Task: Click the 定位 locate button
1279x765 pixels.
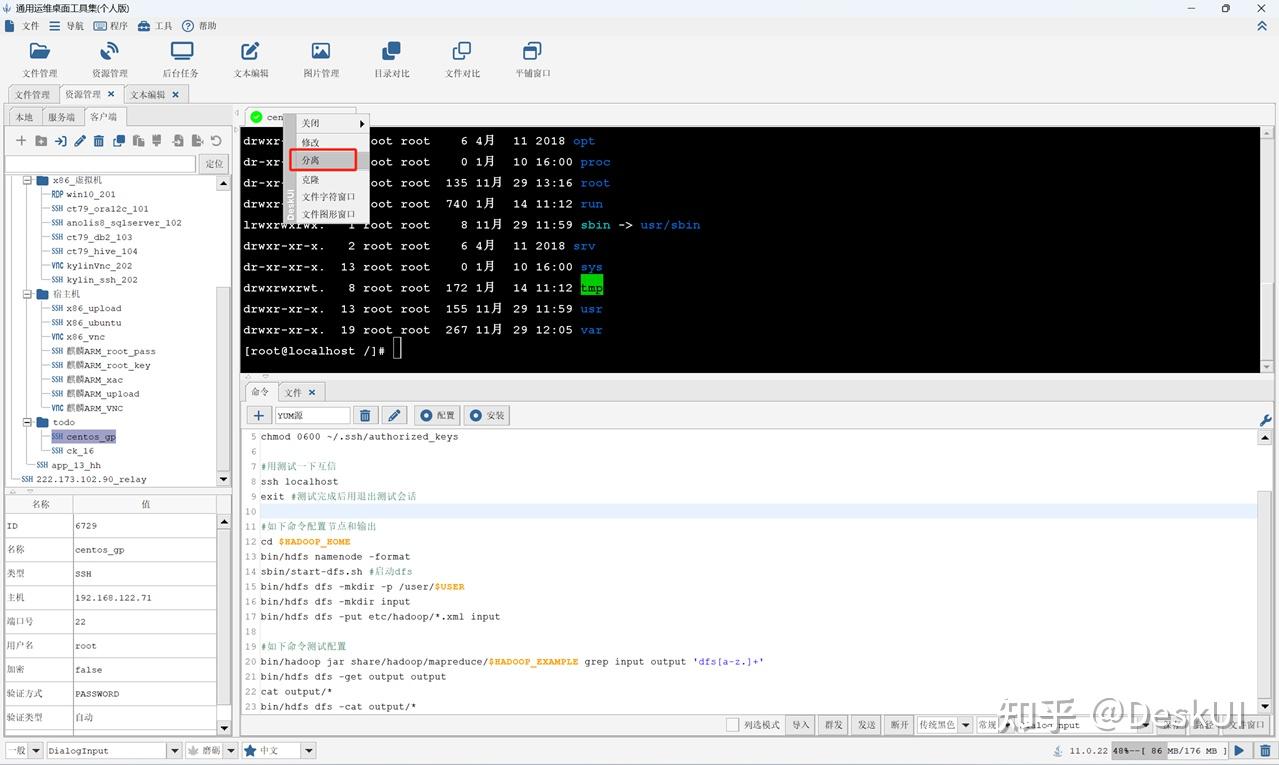Action: point(214,164)
